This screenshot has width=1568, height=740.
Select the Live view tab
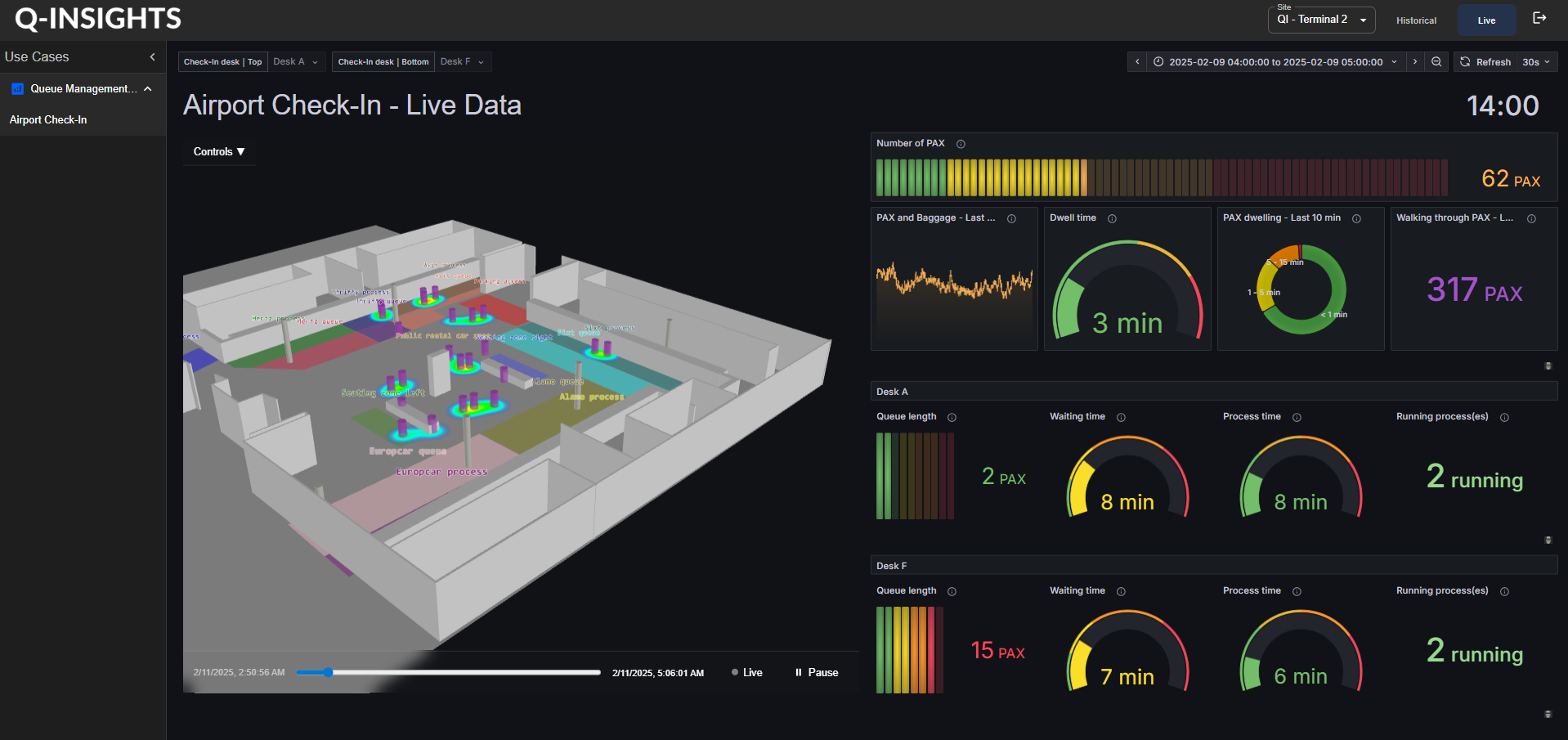point(1486,20)
